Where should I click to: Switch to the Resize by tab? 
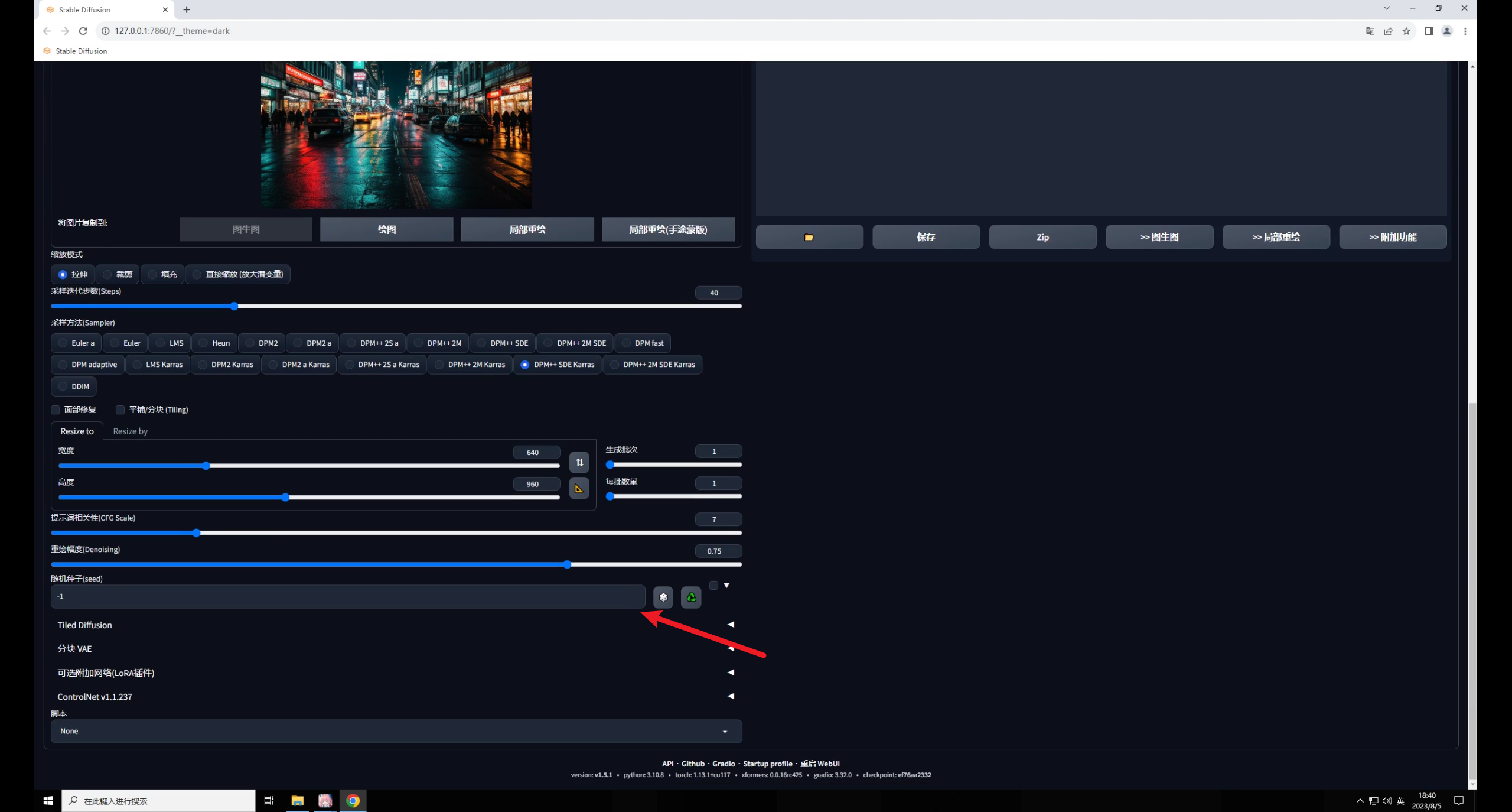130,431
